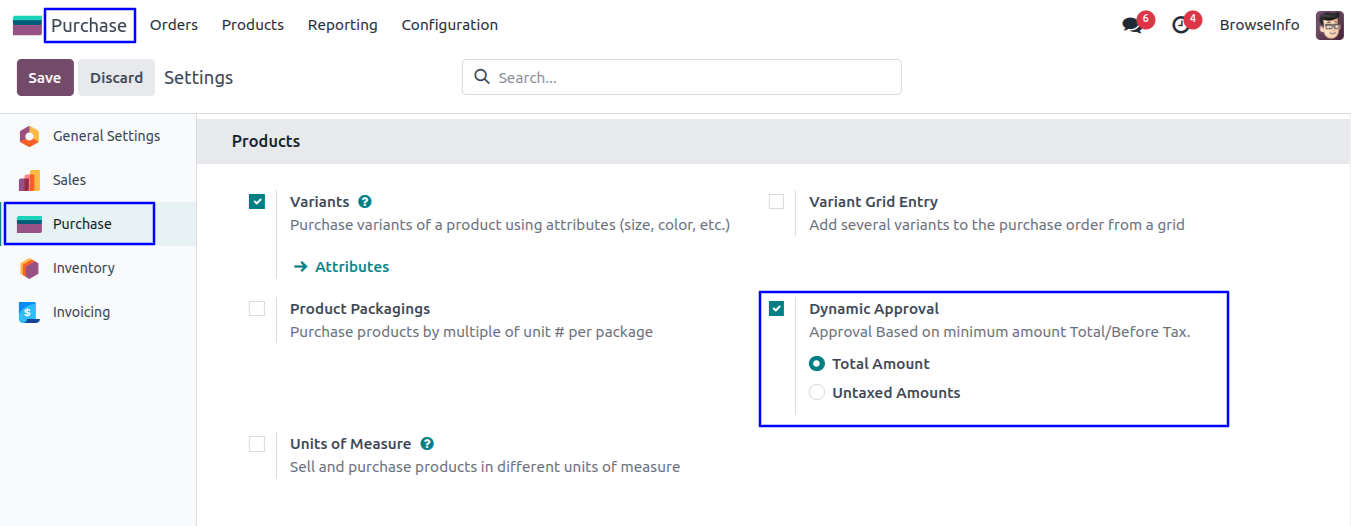This screenshot has width=1351, height=526.
Task: Click the Save button
Action: point(45,78)
